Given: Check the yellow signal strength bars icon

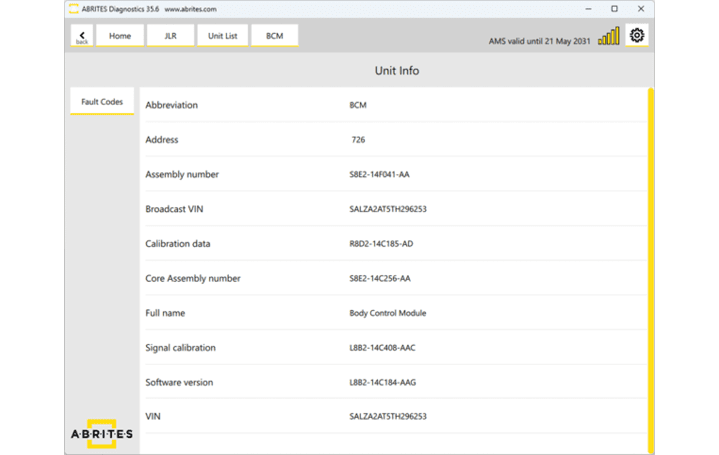Looking at the screenshot, I should coord(608,36).
